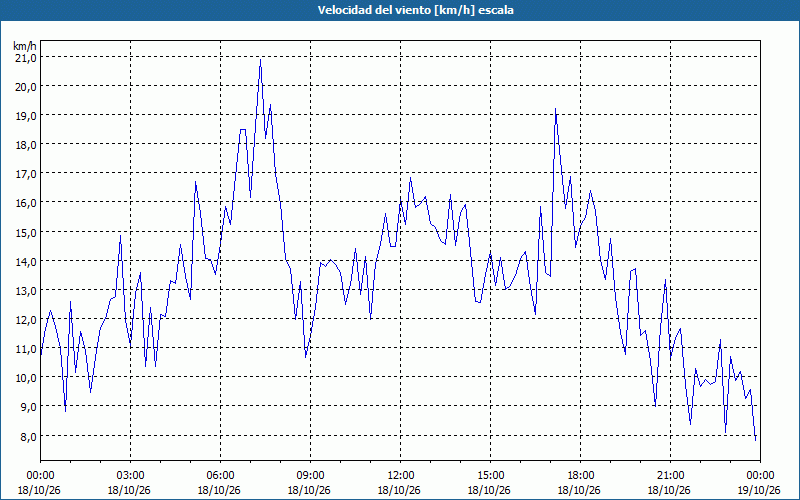Screen dimensions: 800x500
Task: Click the 03:00 time axis label
Action: pos(130,476)
